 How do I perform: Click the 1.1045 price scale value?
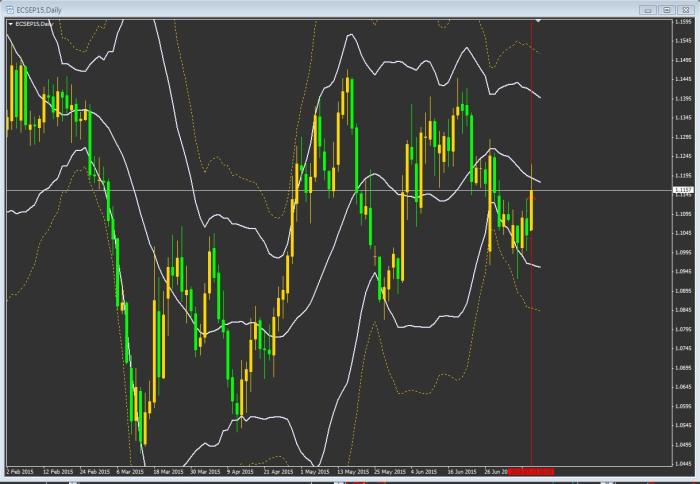pos(683,233)
